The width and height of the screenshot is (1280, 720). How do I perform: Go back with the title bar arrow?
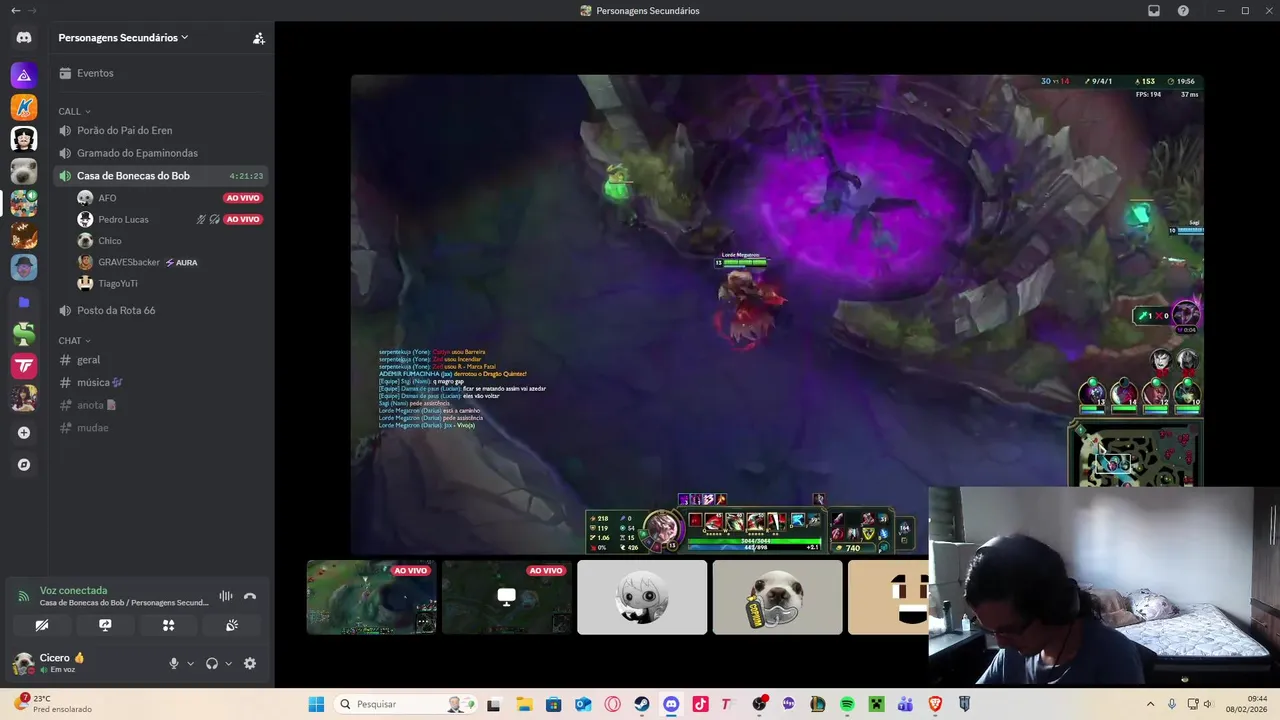pos(15,10)
